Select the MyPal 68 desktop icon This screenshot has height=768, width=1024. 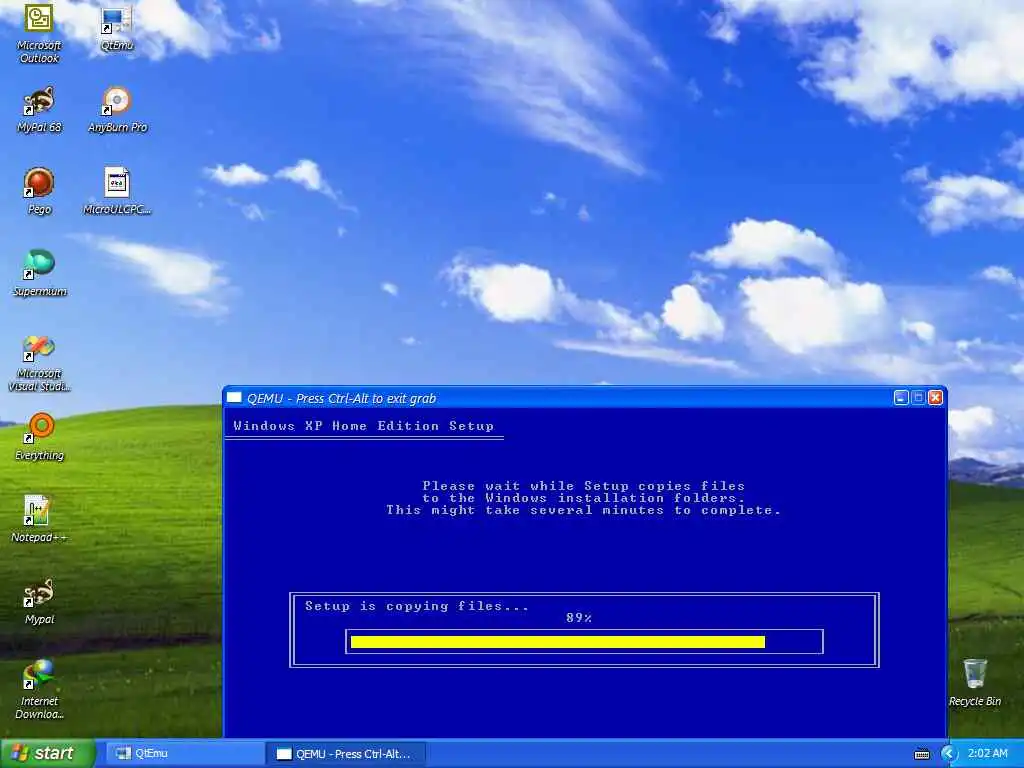(39, 110)
